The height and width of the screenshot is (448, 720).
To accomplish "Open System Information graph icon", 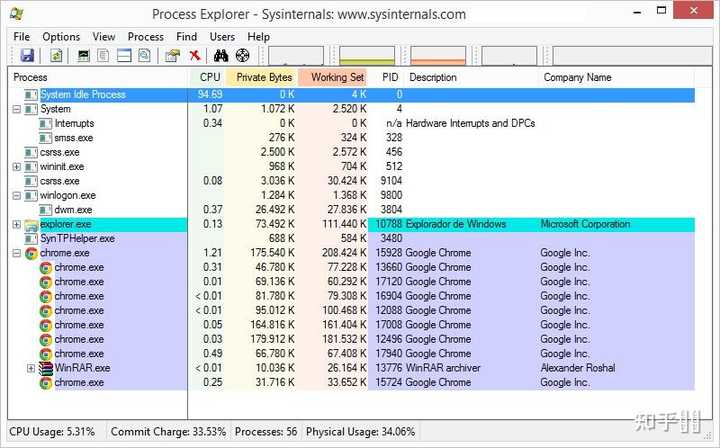I will tap(83, 56).
